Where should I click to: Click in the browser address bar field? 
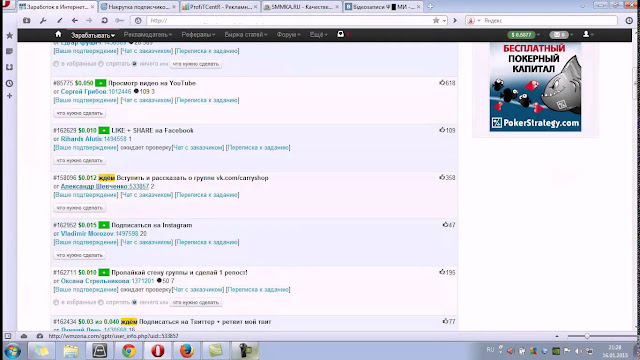[288, 20]
